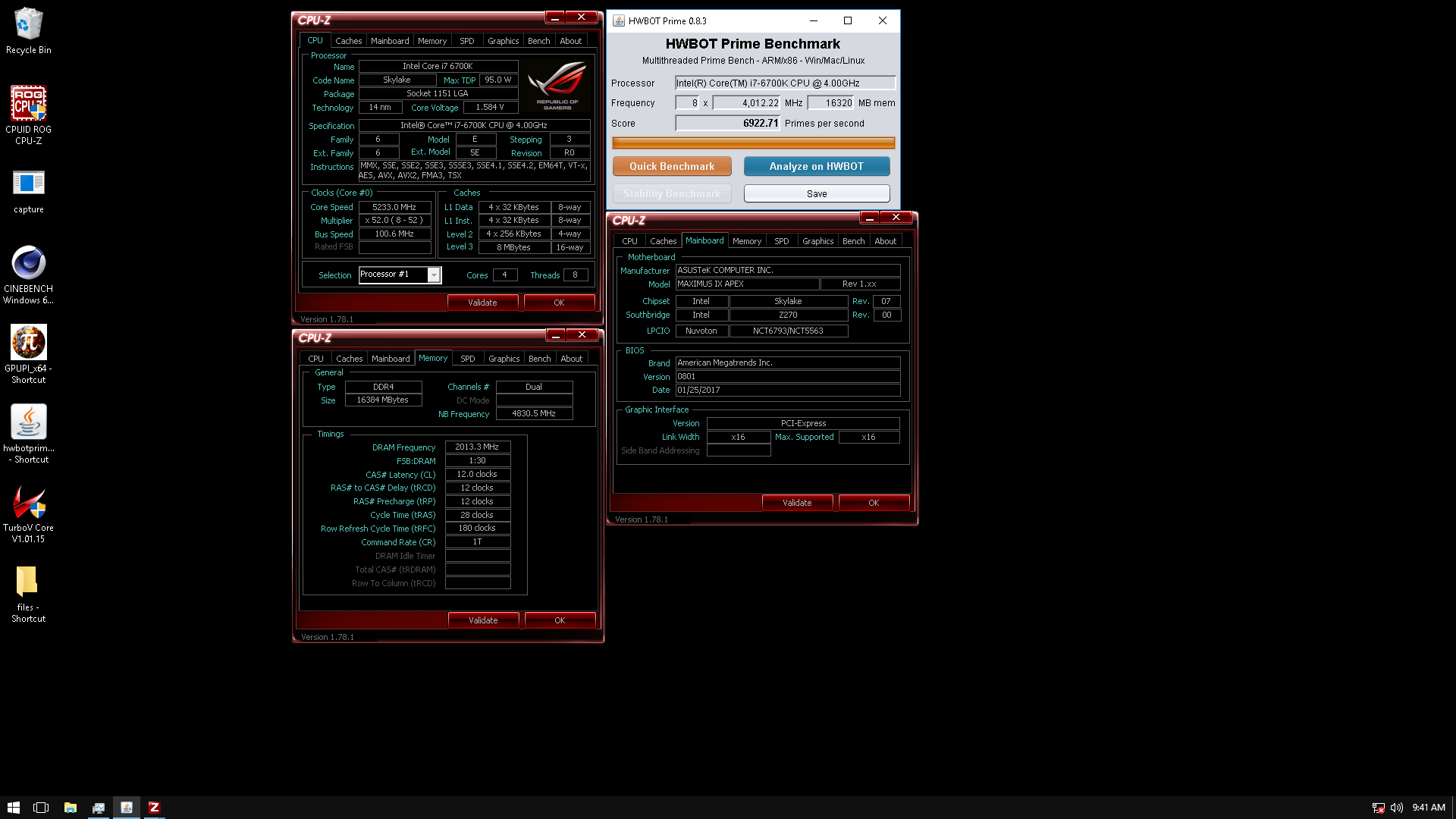The image size is (1456, 819).
Task: Open the Recycle Bin desktop icon
Action: click(28, 30)
